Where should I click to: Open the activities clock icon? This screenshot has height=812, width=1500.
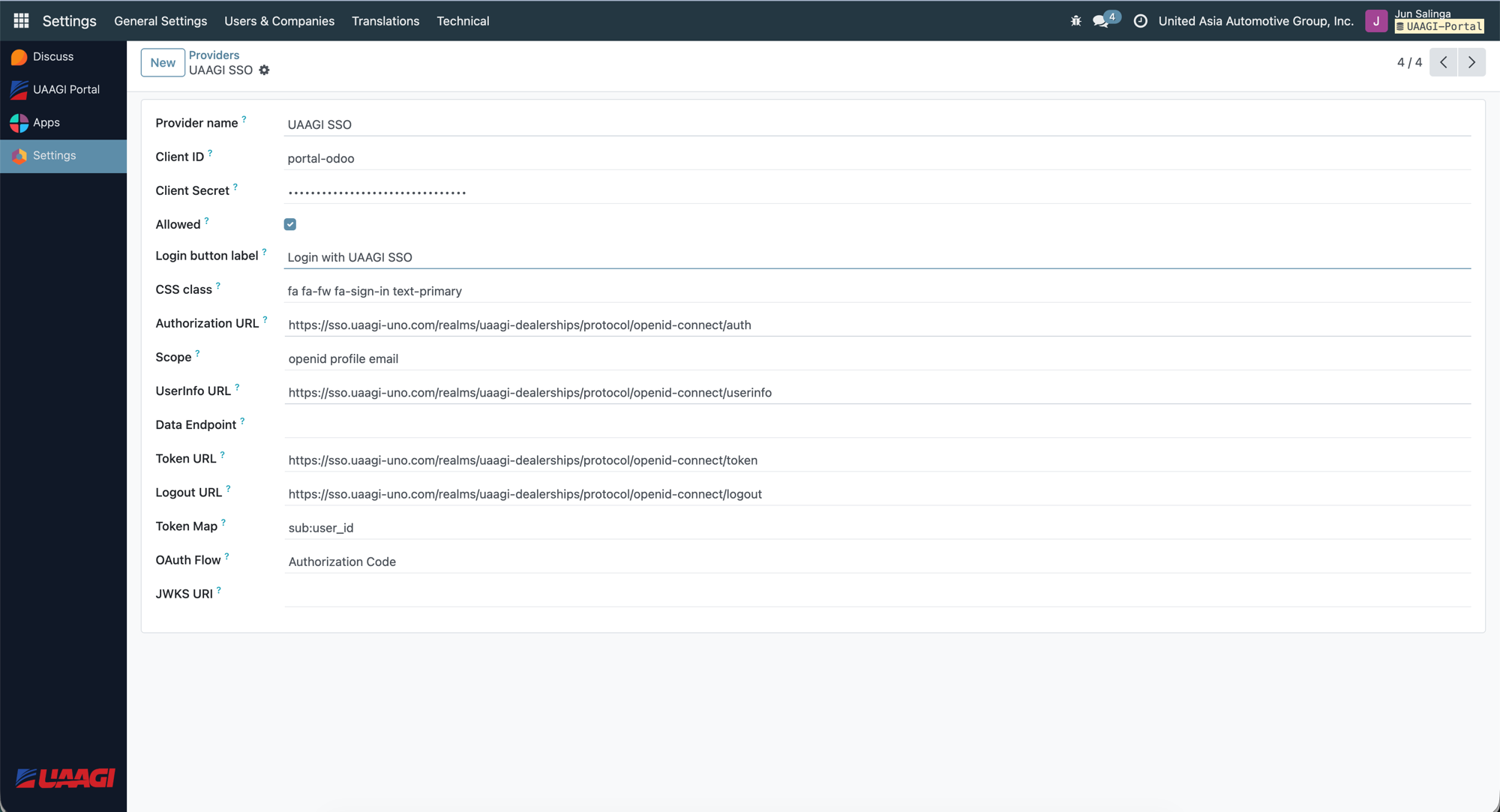[x=1140, y=21]
